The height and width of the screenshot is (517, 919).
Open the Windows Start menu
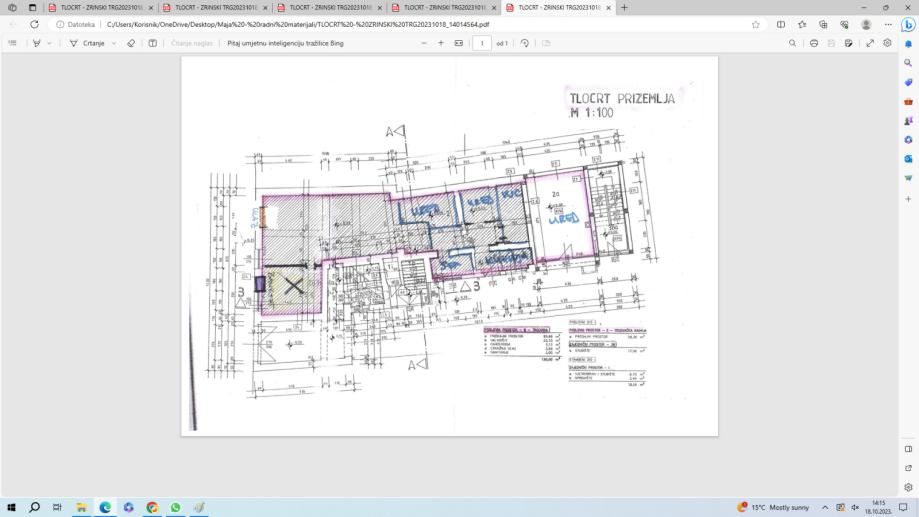point(11,507)
